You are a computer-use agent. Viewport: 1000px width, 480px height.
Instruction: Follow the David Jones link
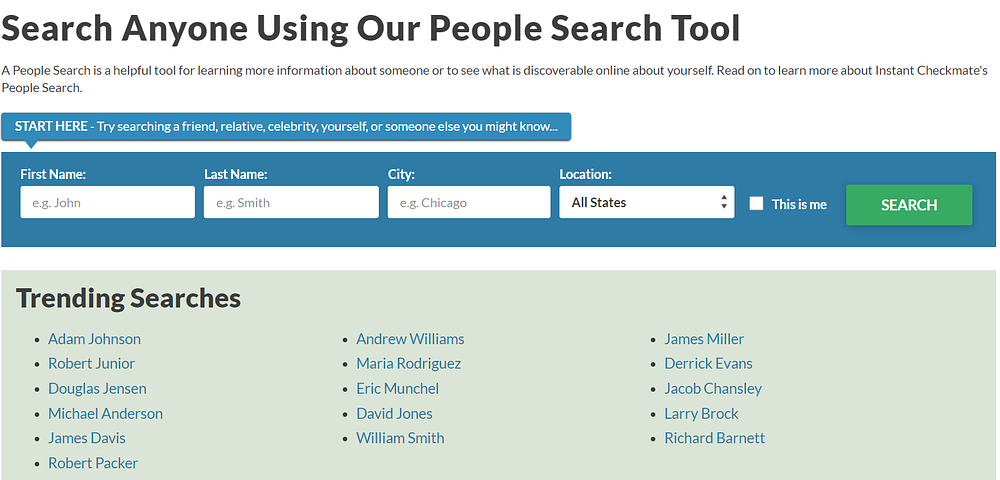[394, 413]
